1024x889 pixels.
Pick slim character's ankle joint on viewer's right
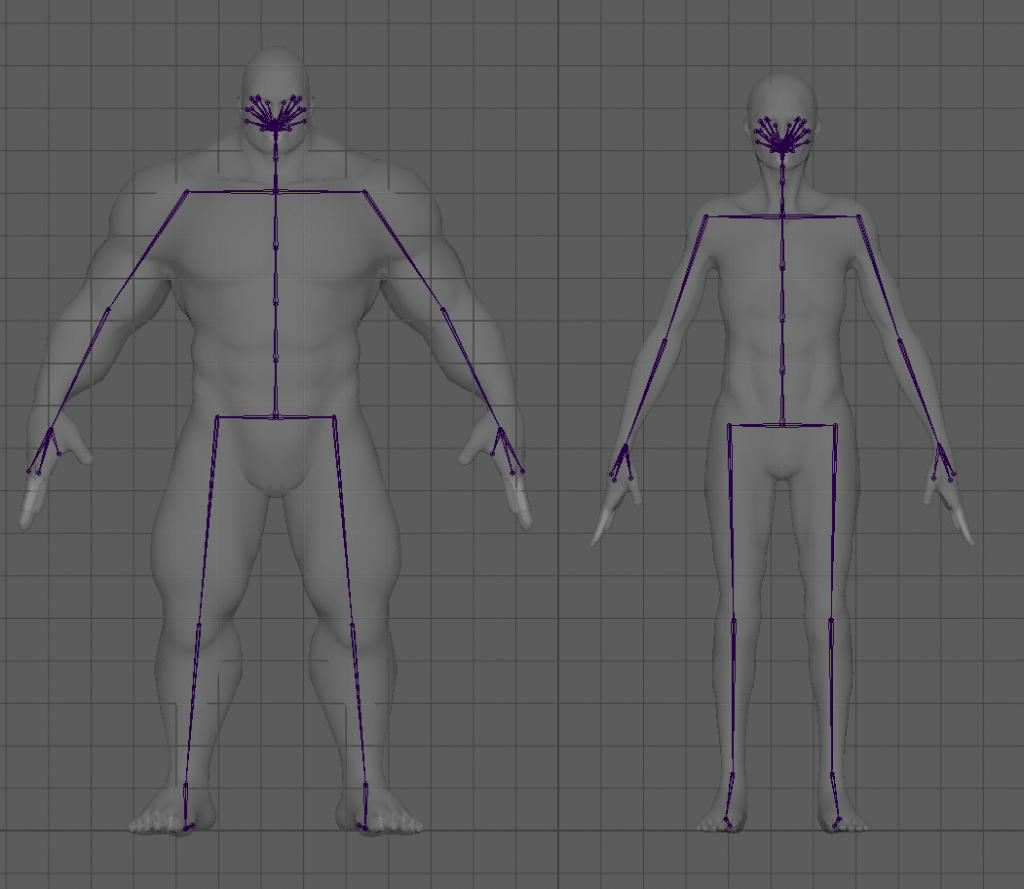pyautogui.click(x=833, y=775)
